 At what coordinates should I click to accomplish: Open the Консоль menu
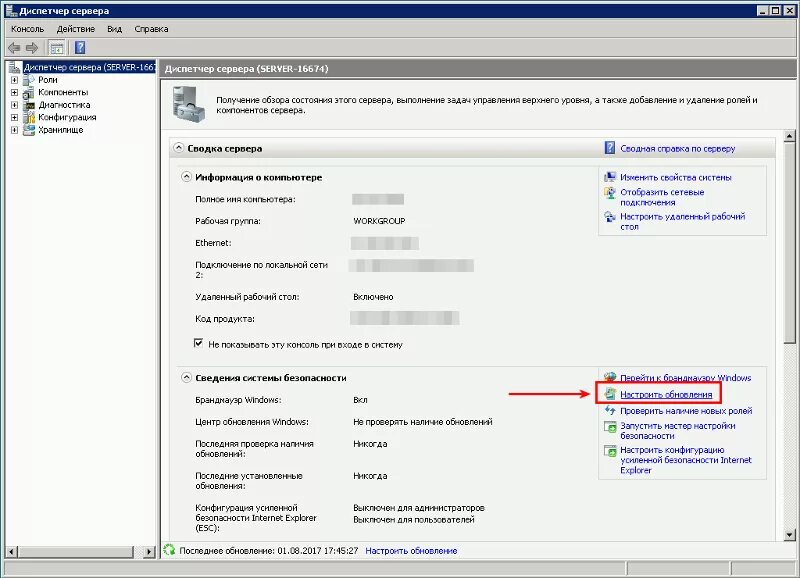click(28, 29)
